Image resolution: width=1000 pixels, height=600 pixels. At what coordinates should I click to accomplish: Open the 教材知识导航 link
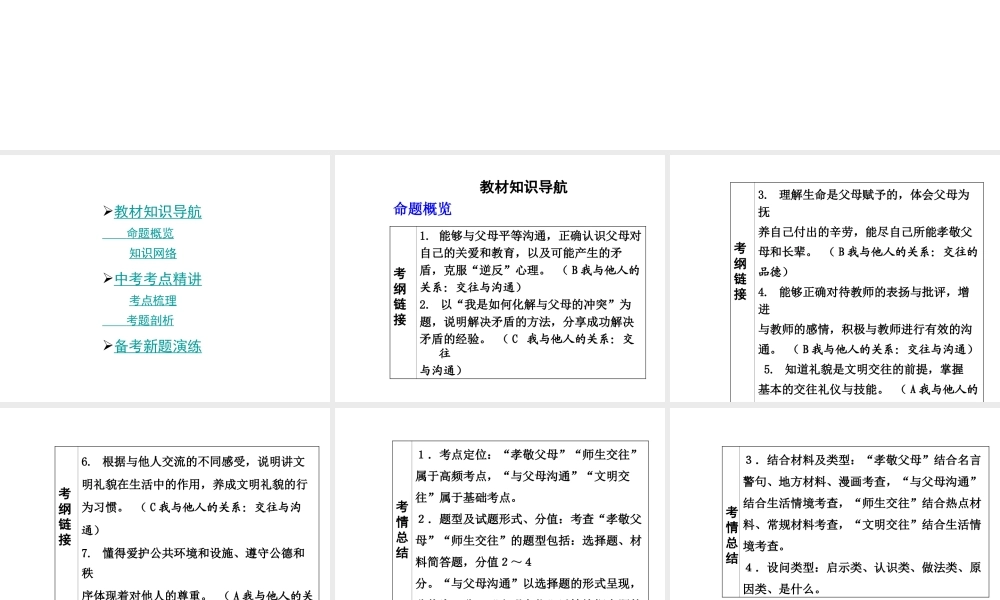[158, 212]
